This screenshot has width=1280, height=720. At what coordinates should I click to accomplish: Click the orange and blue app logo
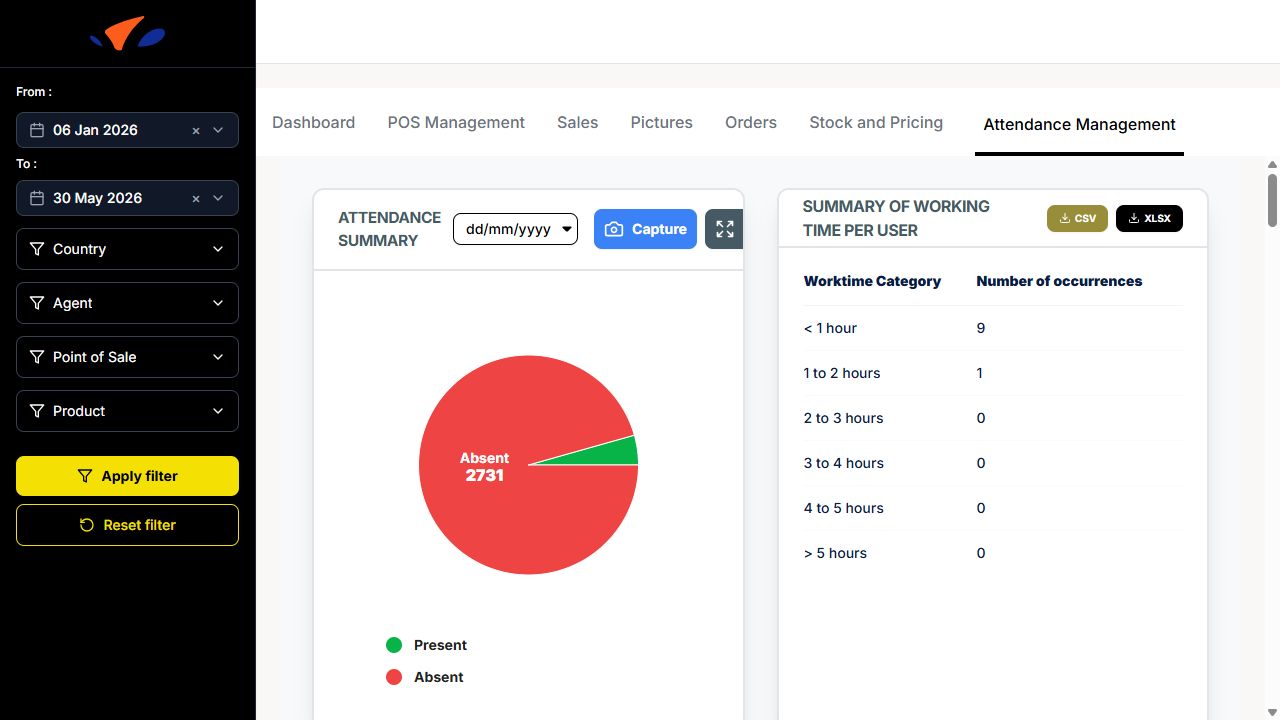(127, 34)
